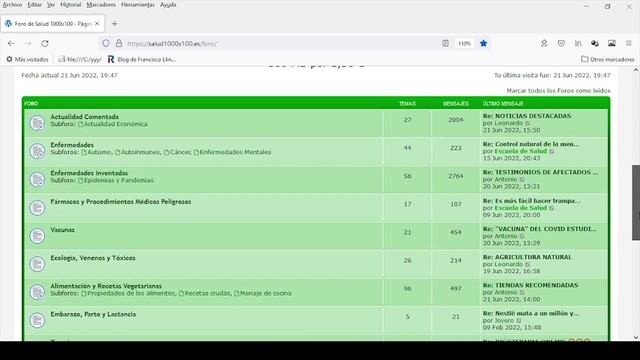
Task: Open the Otros marcadores folder
Action: [608, 60]
